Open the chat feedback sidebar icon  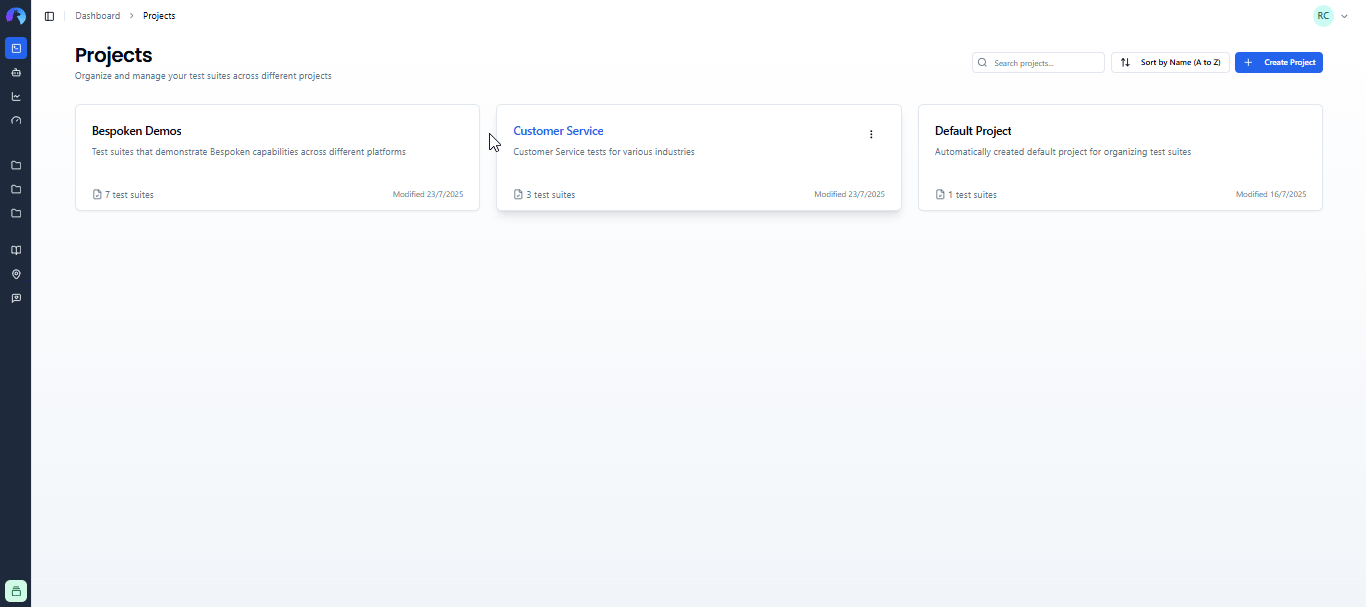click(16, 298)
